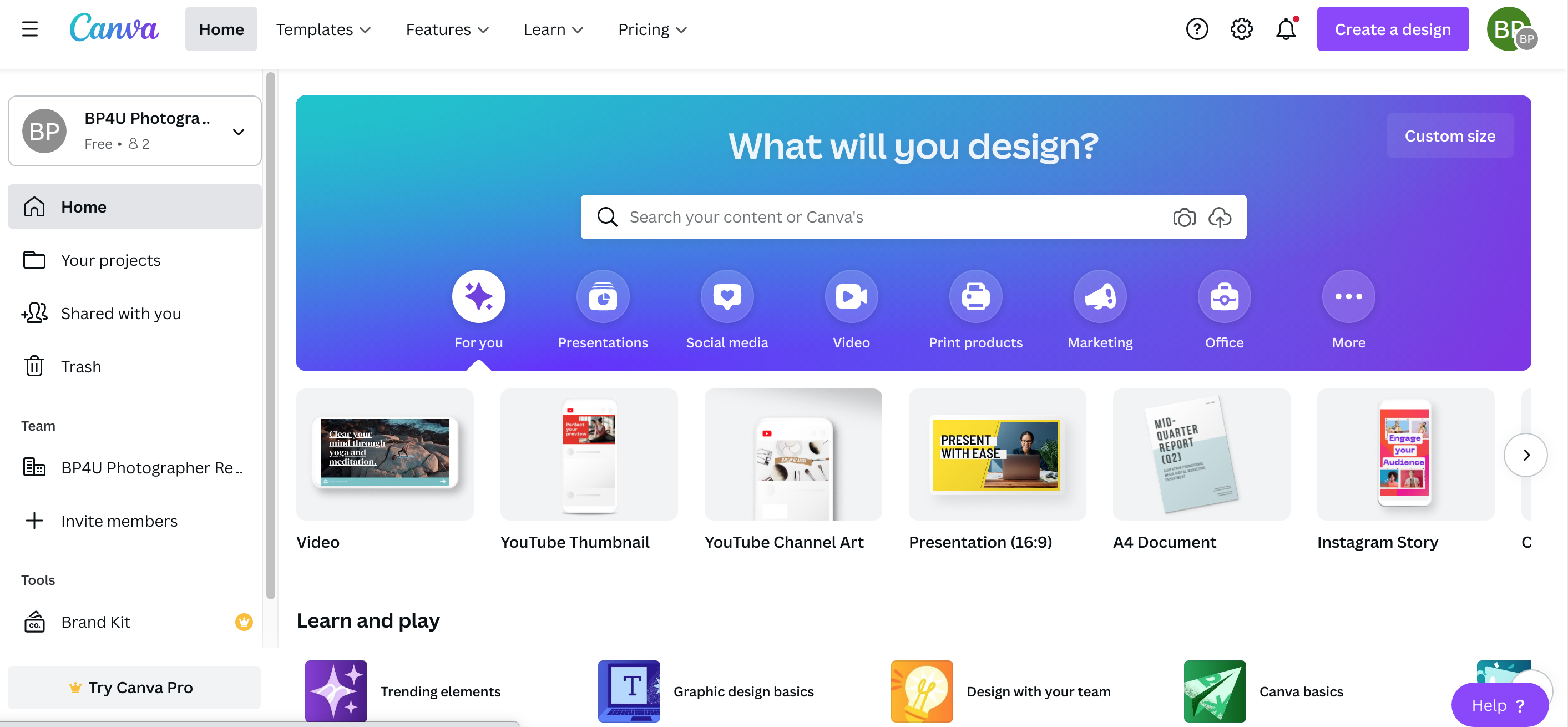
Task: Select the Video category icon
Action: [x=851, y=296]
